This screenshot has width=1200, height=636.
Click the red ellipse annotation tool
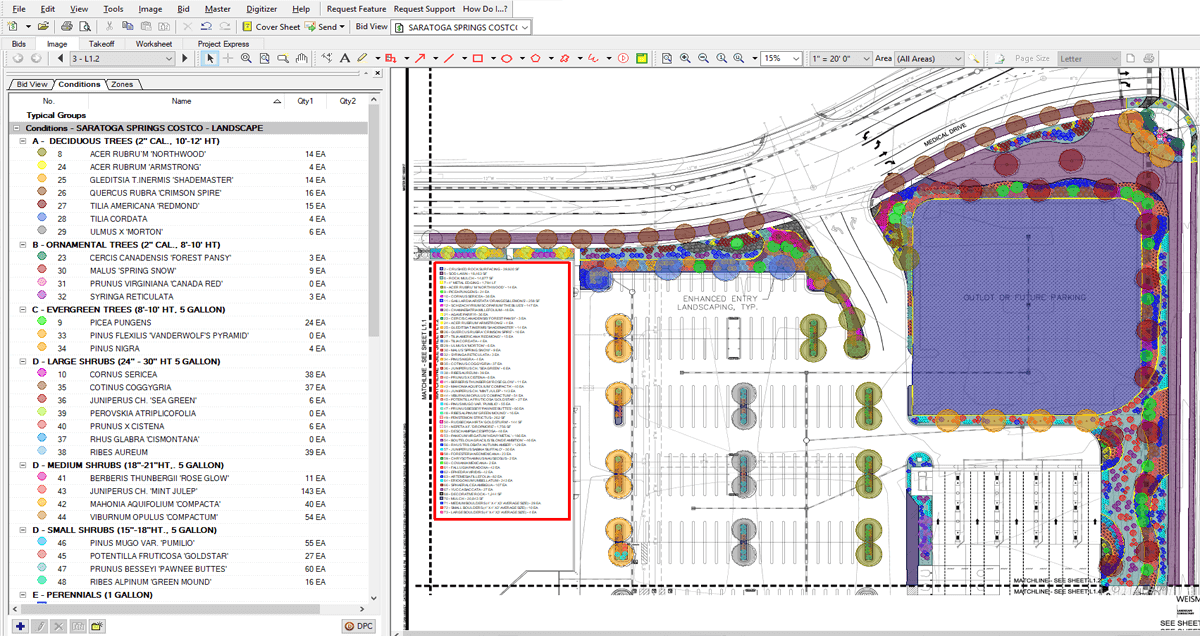pyautogui.click(x=507, y=59)
